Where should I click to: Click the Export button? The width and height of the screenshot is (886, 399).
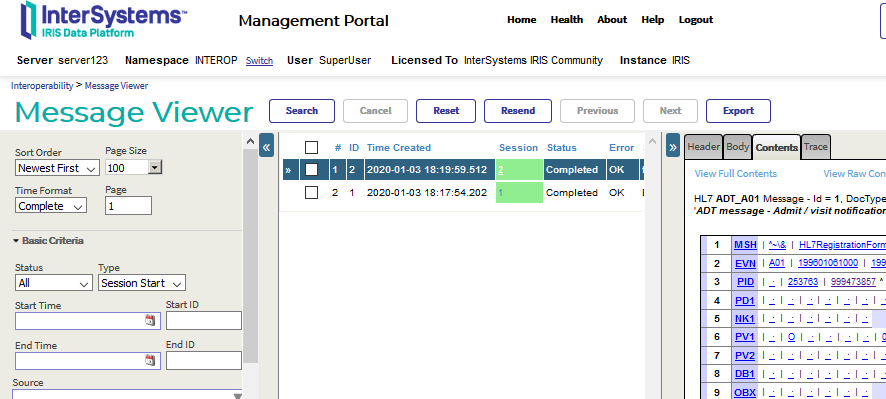coord(739,111)
